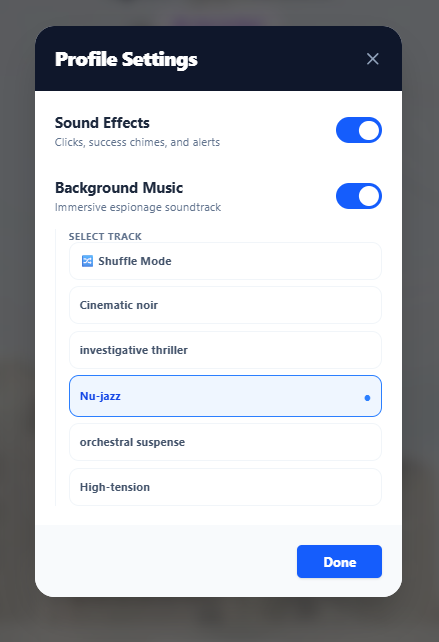Viewport: 439px width, 642px height.
Task: Select the highlighted Nu-jazz track
Action: pyautogui.click(x=225, y=396)
